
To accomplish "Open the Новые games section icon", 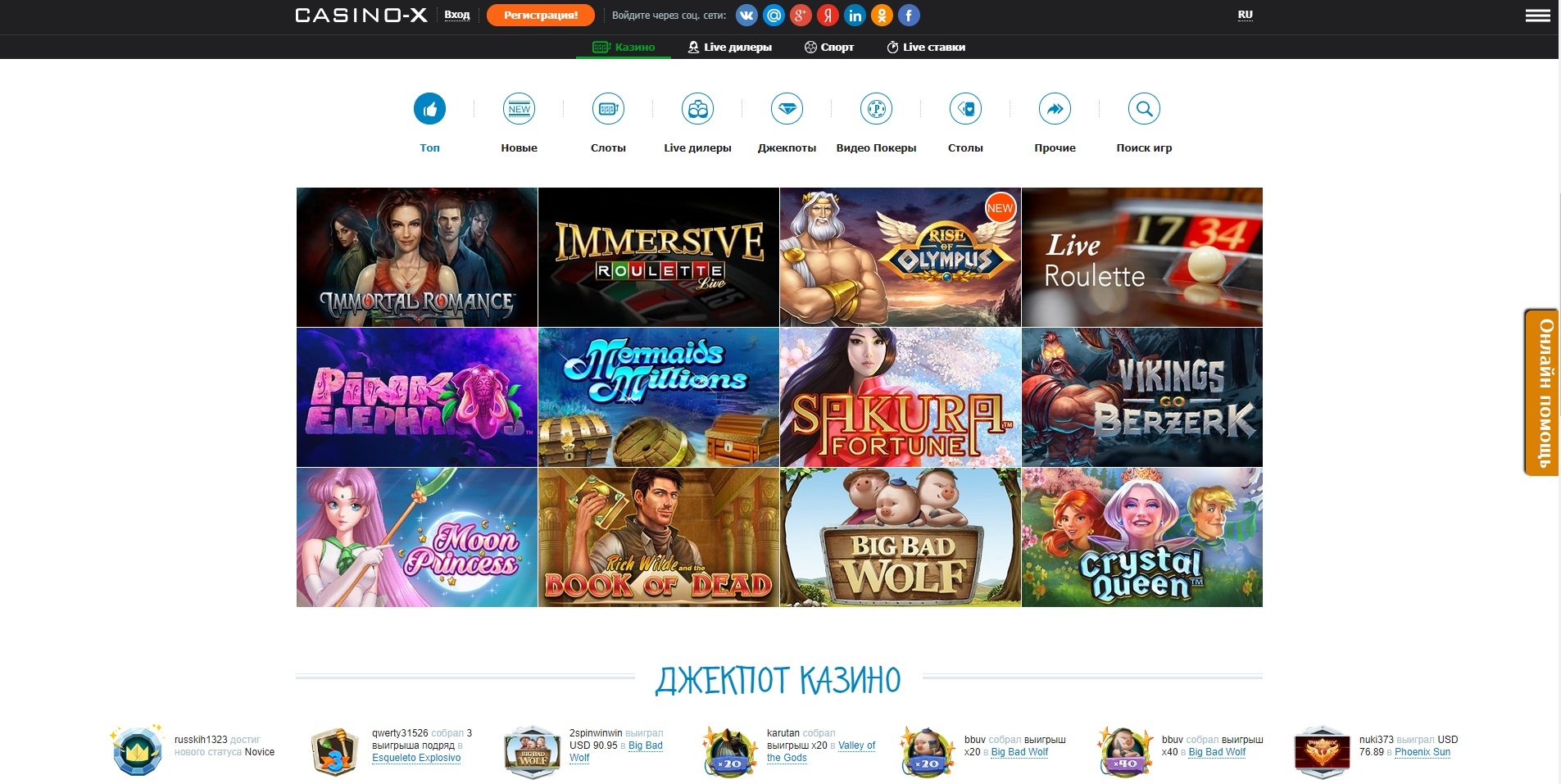I will (519, 107).
